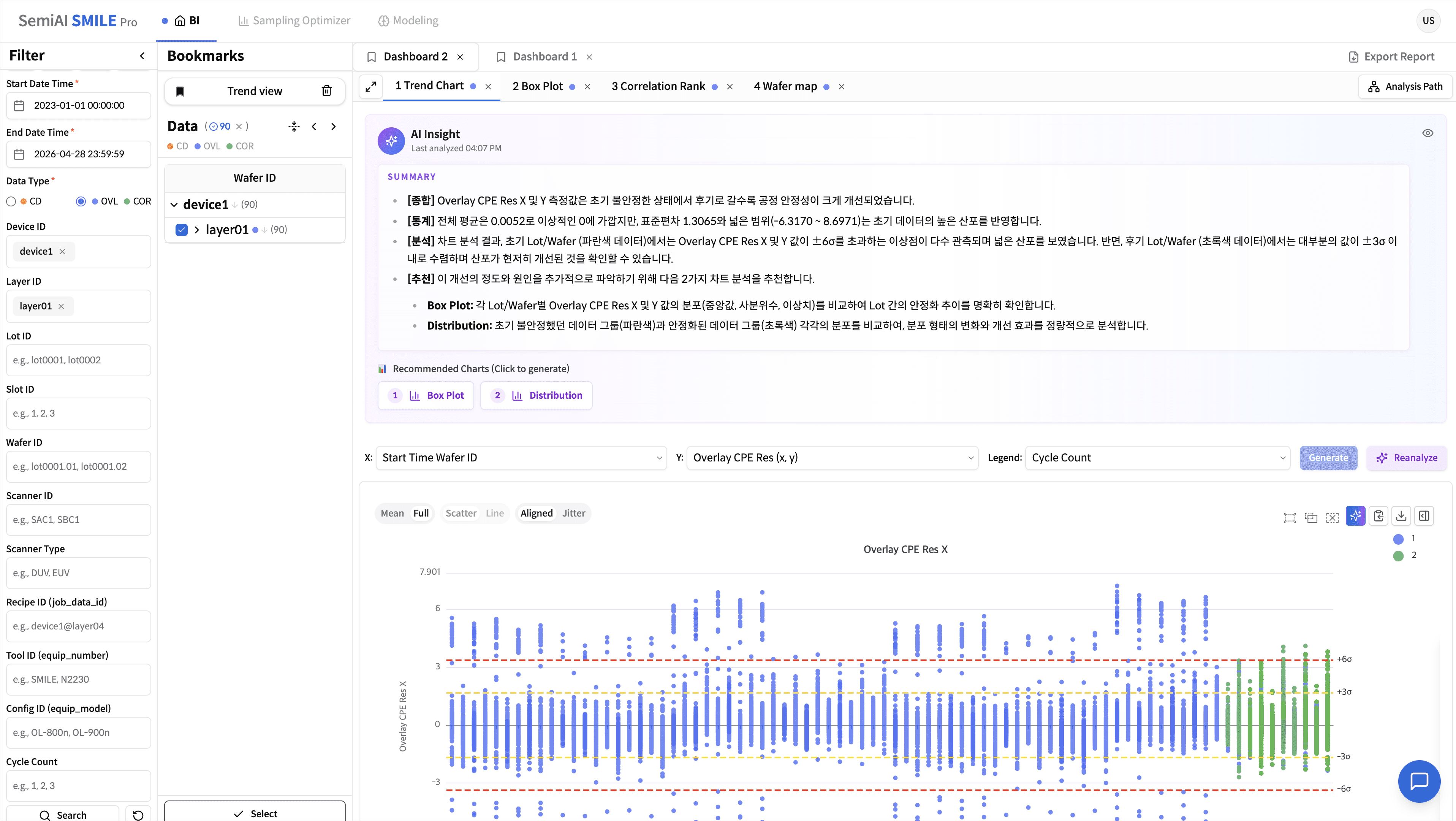1456x821 pixels.
Task: Open the US user avatar menu
Action: [x=1428, y=21]
